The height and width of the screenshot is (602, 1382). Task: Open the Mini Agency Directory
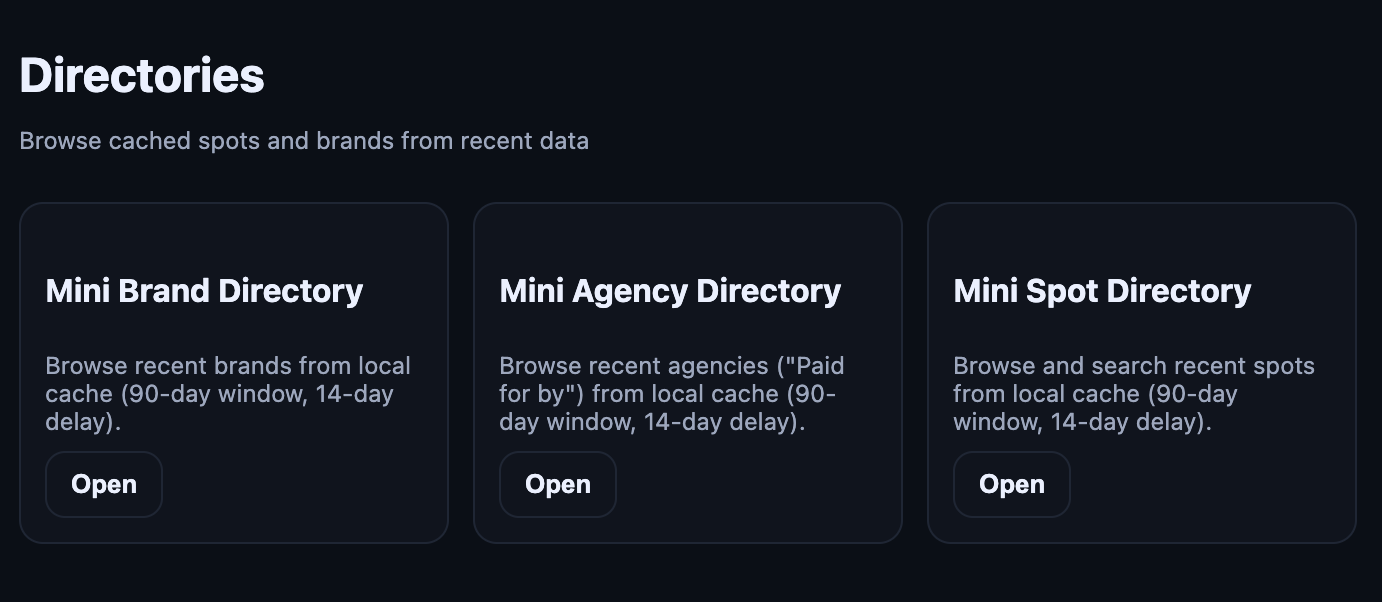tap(558, 485)
